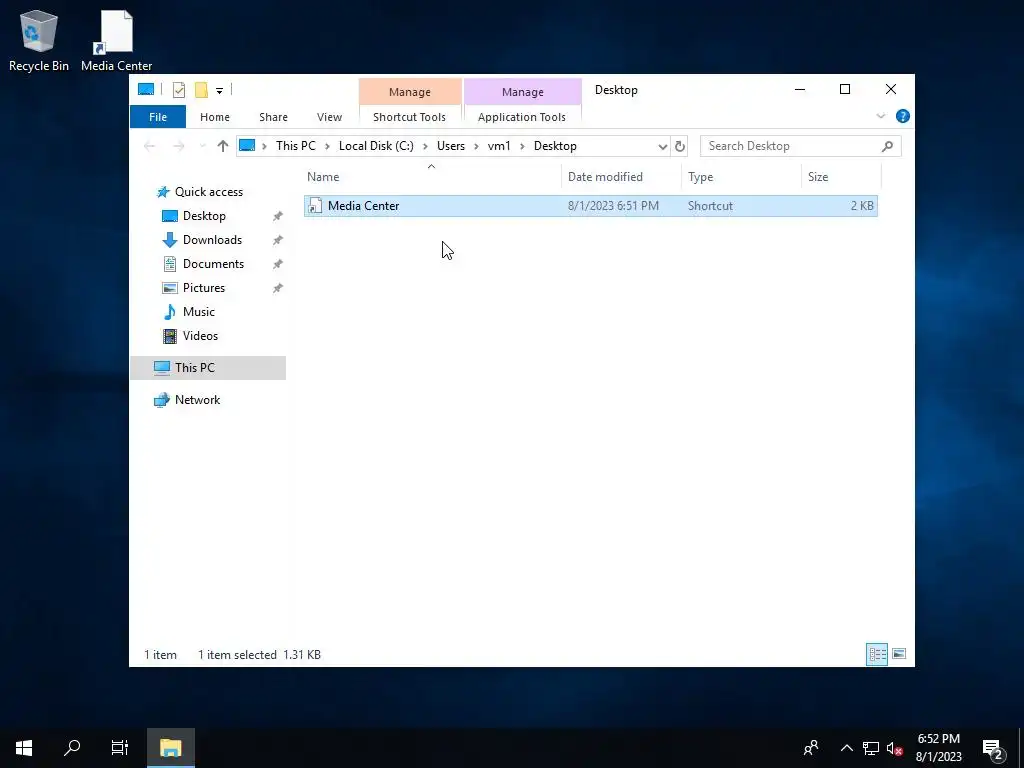Switch to the Share ribbon tab
This screenshot has height=768, width=1024.
tap(273, 117)
